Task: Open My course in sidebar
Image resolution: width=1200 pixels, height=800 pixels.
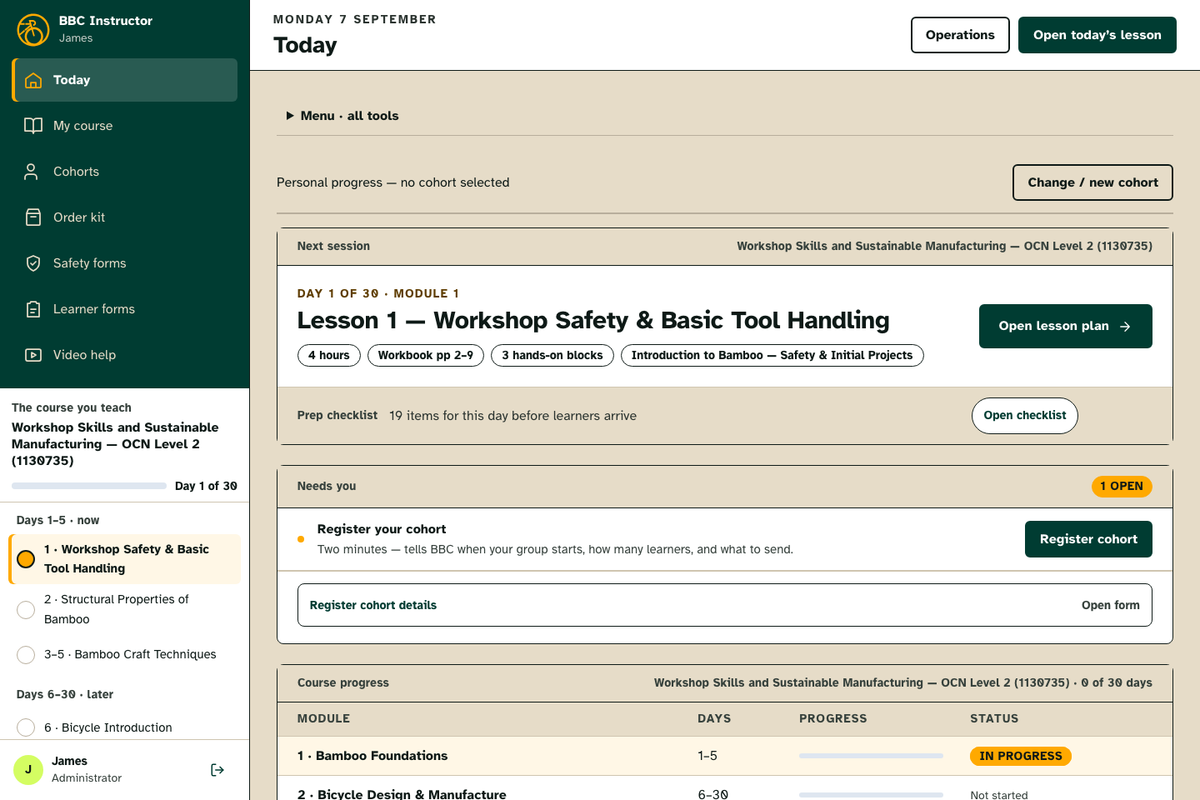Action: tap(125, 126)
